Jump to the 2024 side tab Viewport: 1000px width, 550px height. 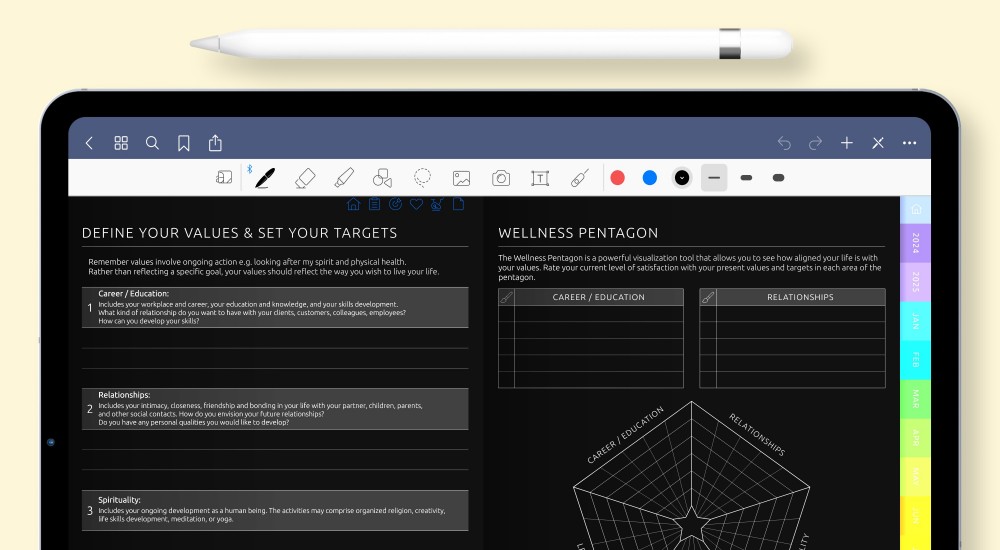coord(916,242)
